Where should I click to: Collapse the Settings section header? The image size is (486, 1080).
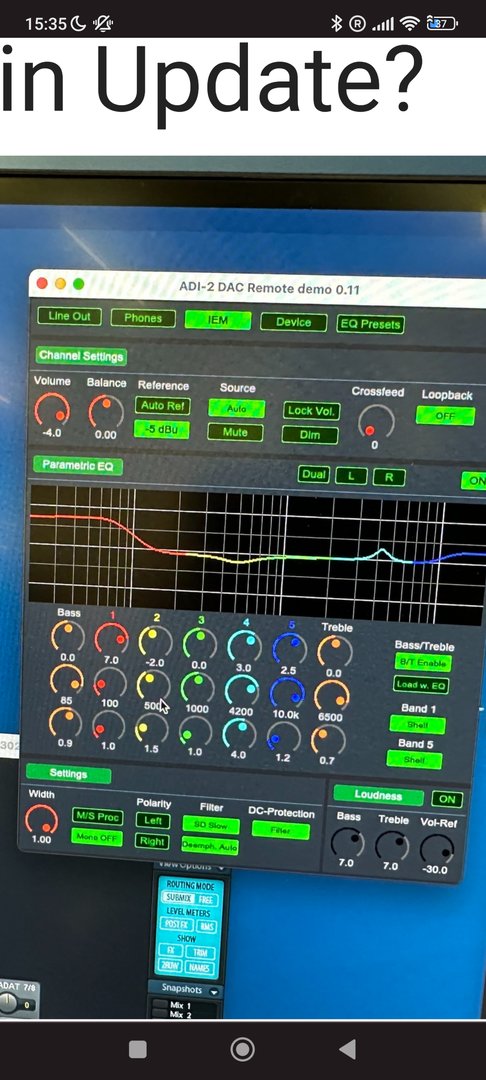[x=68, y=773]
